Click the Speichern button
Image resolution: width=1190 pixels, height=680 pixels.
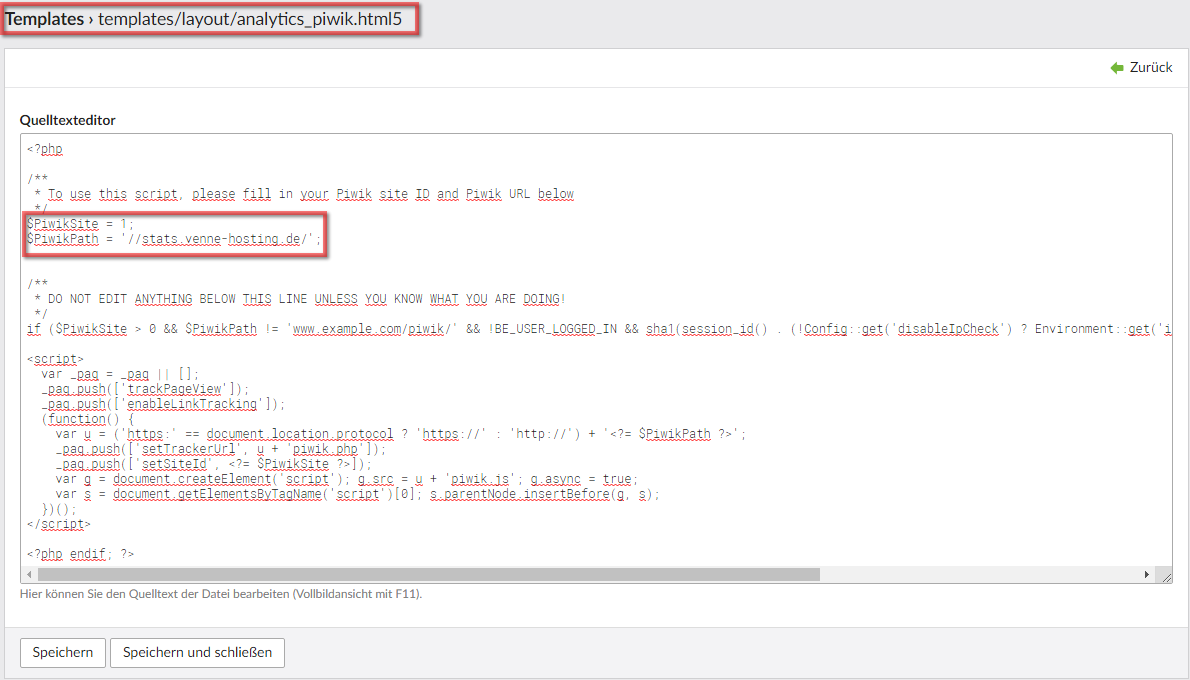pyautogui.click(x=63, y=653)
